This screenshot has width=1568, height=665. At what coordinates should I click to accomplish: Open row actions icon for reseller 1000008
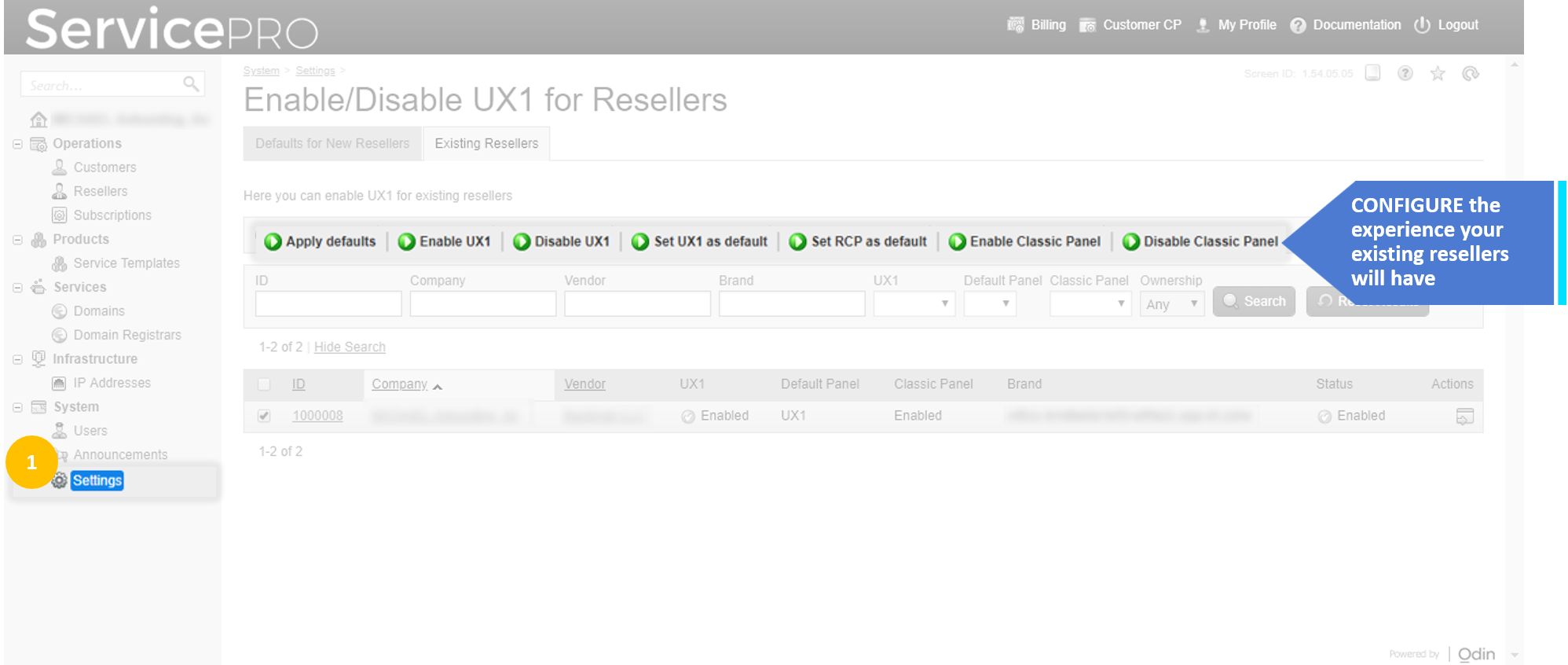[x=1464, y=417]
